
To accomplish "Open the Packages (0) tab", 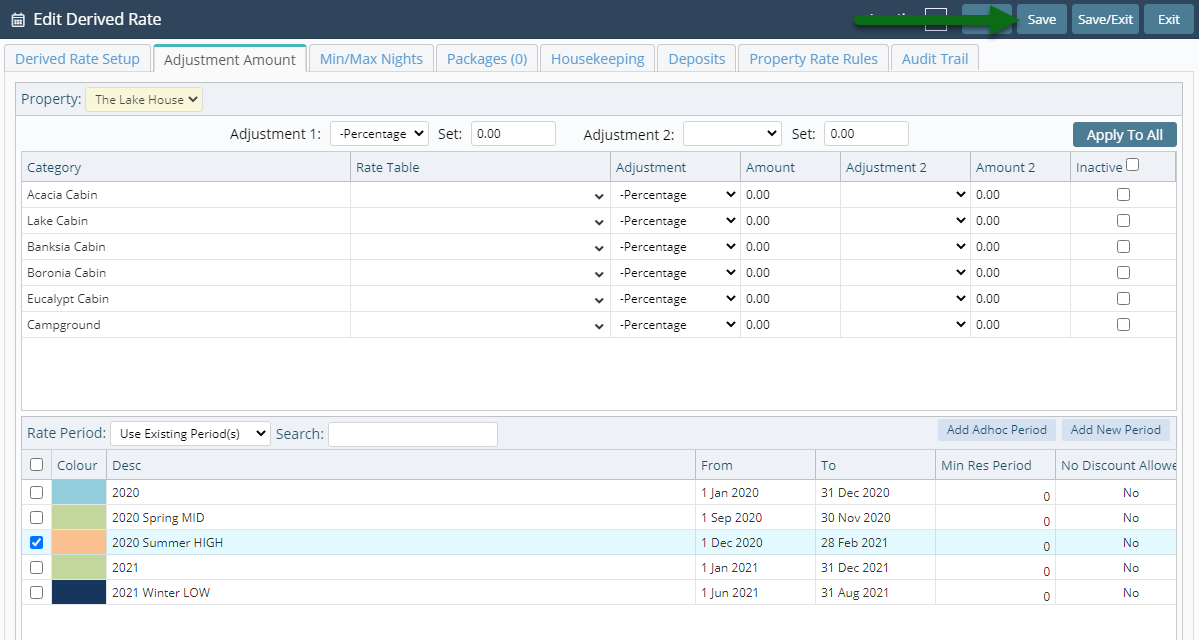I will (486, 59).
